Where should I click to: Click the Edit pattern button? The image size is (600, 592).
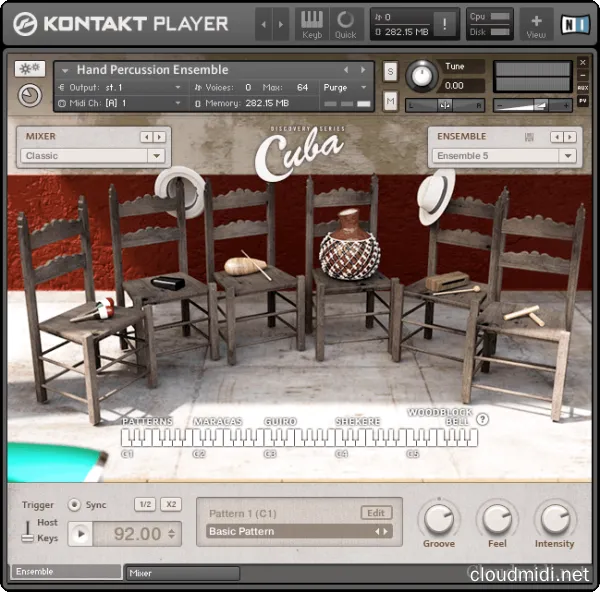376,513
